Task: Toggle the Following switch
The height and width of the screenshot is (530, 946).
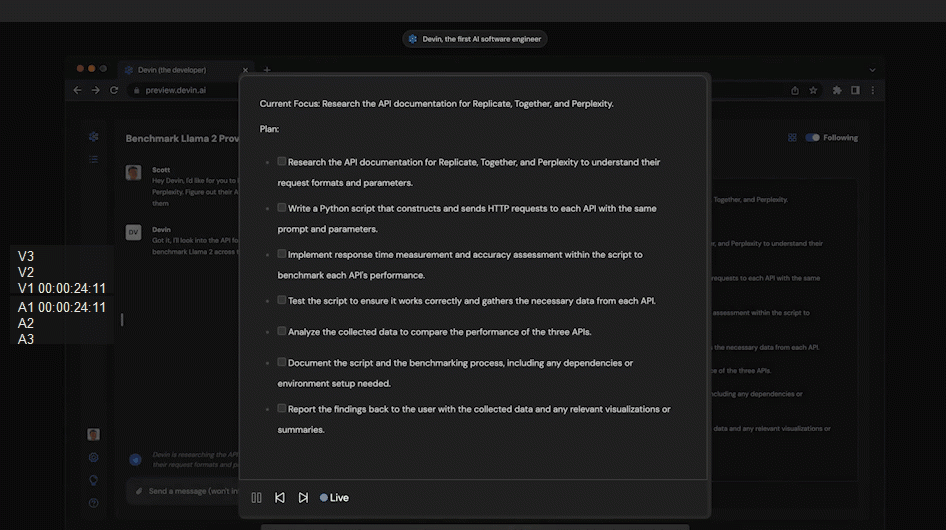Action: tap(813, 138)
